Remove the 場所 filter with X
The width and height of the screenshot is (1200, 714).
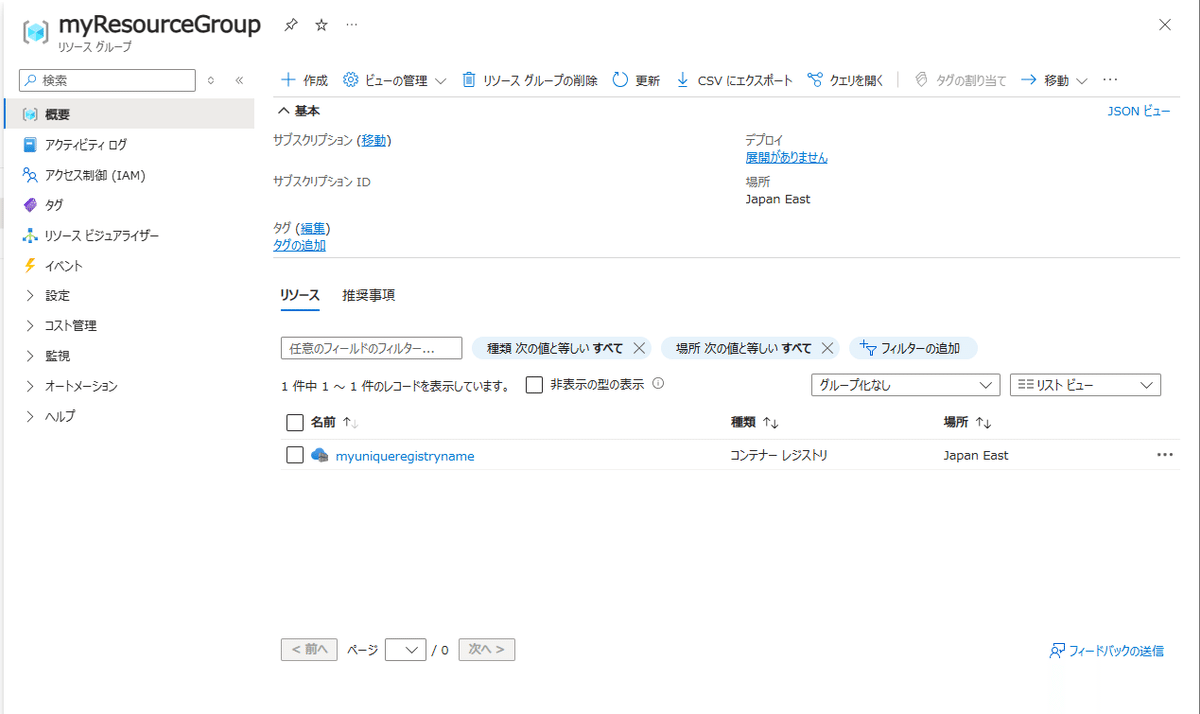[x=827, y=348]
